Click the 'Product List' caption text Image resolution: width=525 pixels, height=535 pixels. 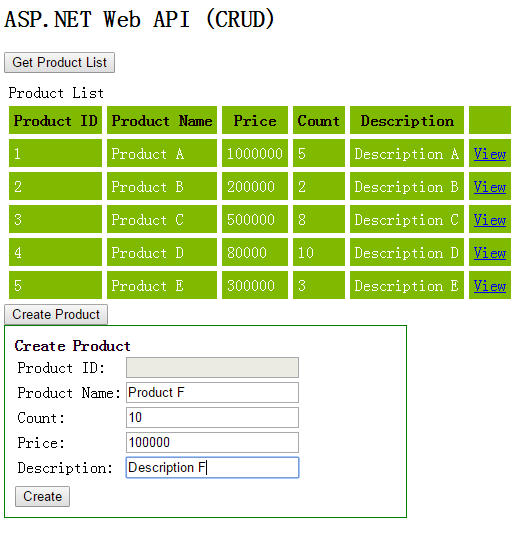(x=56, y=93)
